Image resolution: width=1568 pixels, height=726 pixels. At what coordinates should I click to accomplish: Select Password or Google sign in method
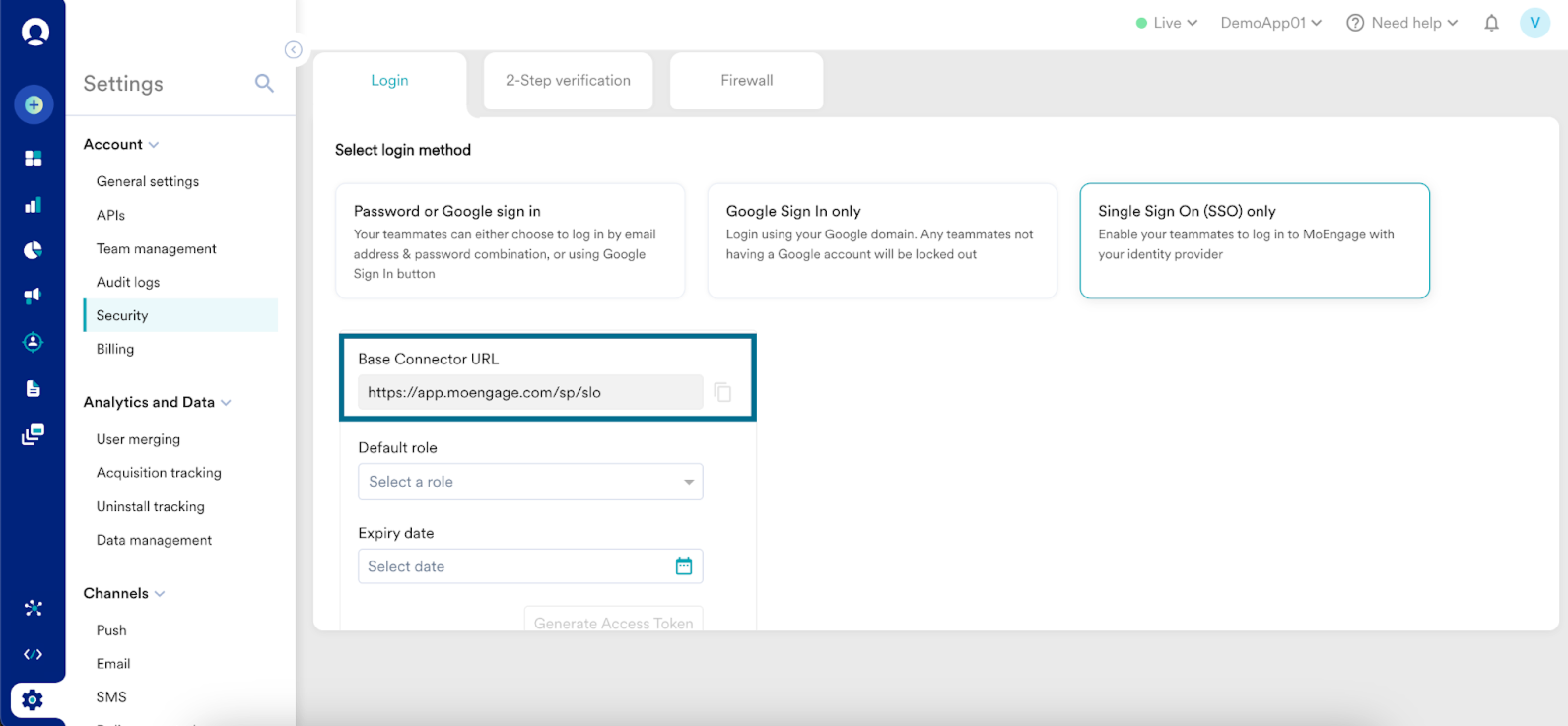click(x=510, y=241)
